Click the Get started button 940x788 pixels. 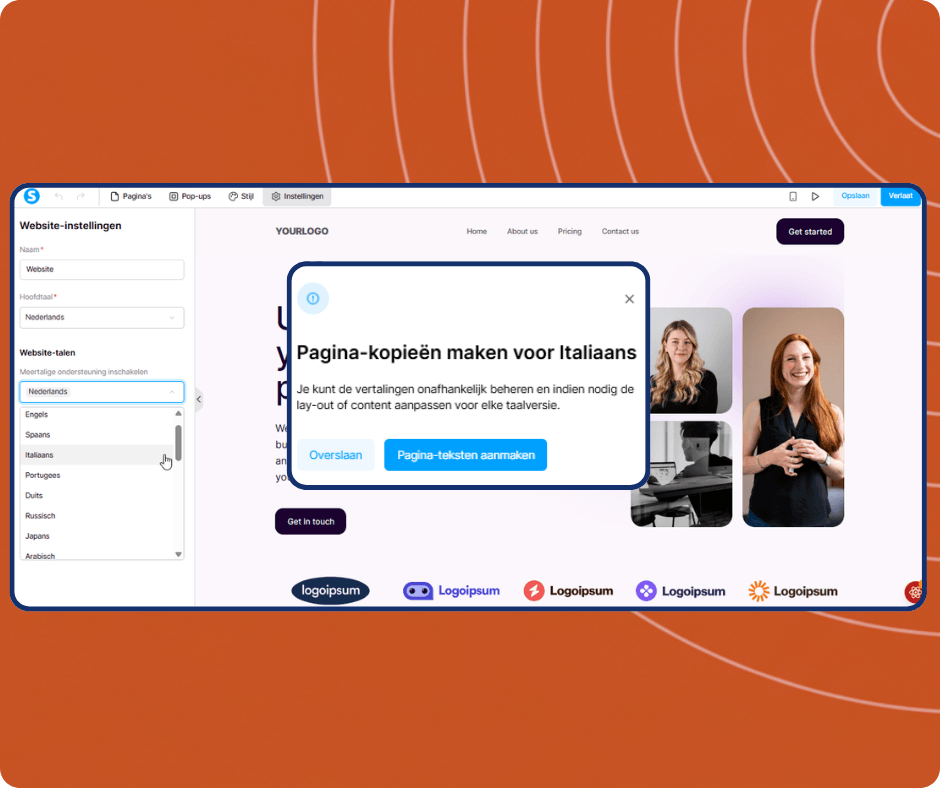coord(810,231)
